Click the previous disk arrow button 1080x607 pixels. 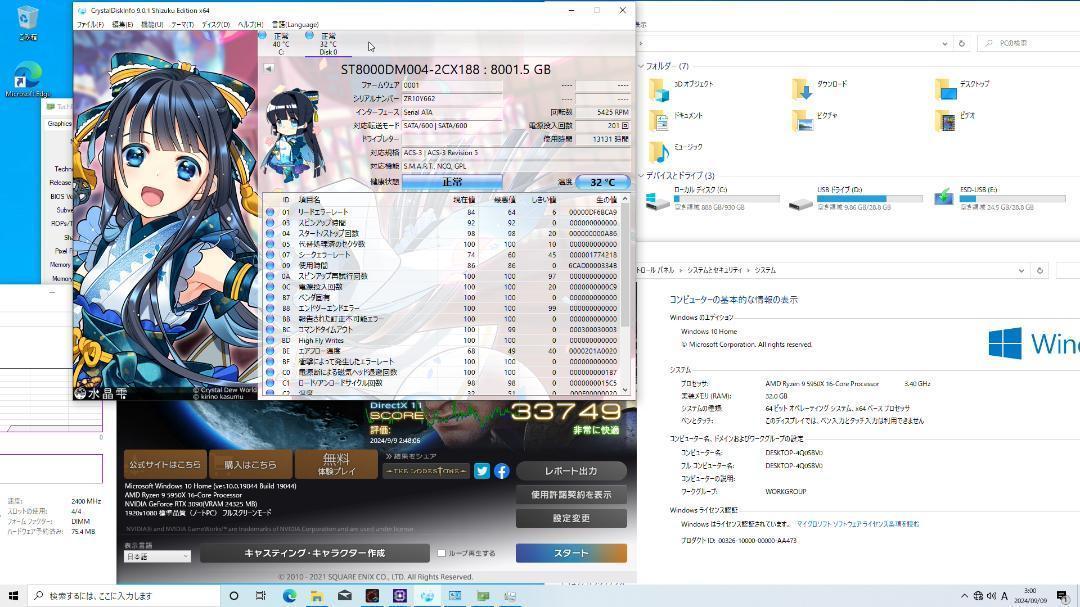click(x=268, y=68)
